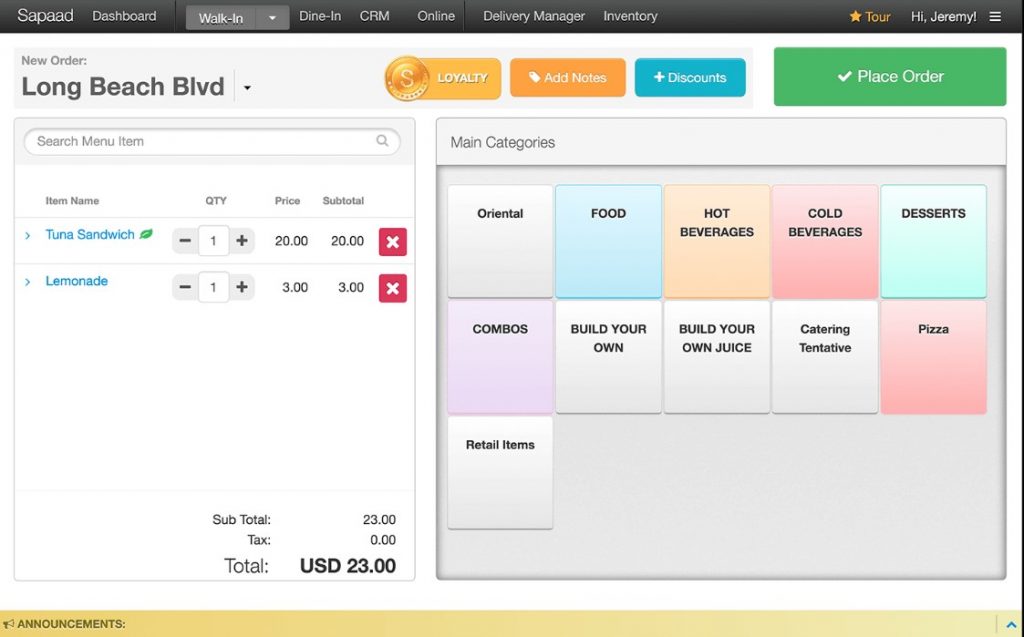This screenshot has height=637, width=1024.
Task: Open the CRM section
Action: coord(374,16)
